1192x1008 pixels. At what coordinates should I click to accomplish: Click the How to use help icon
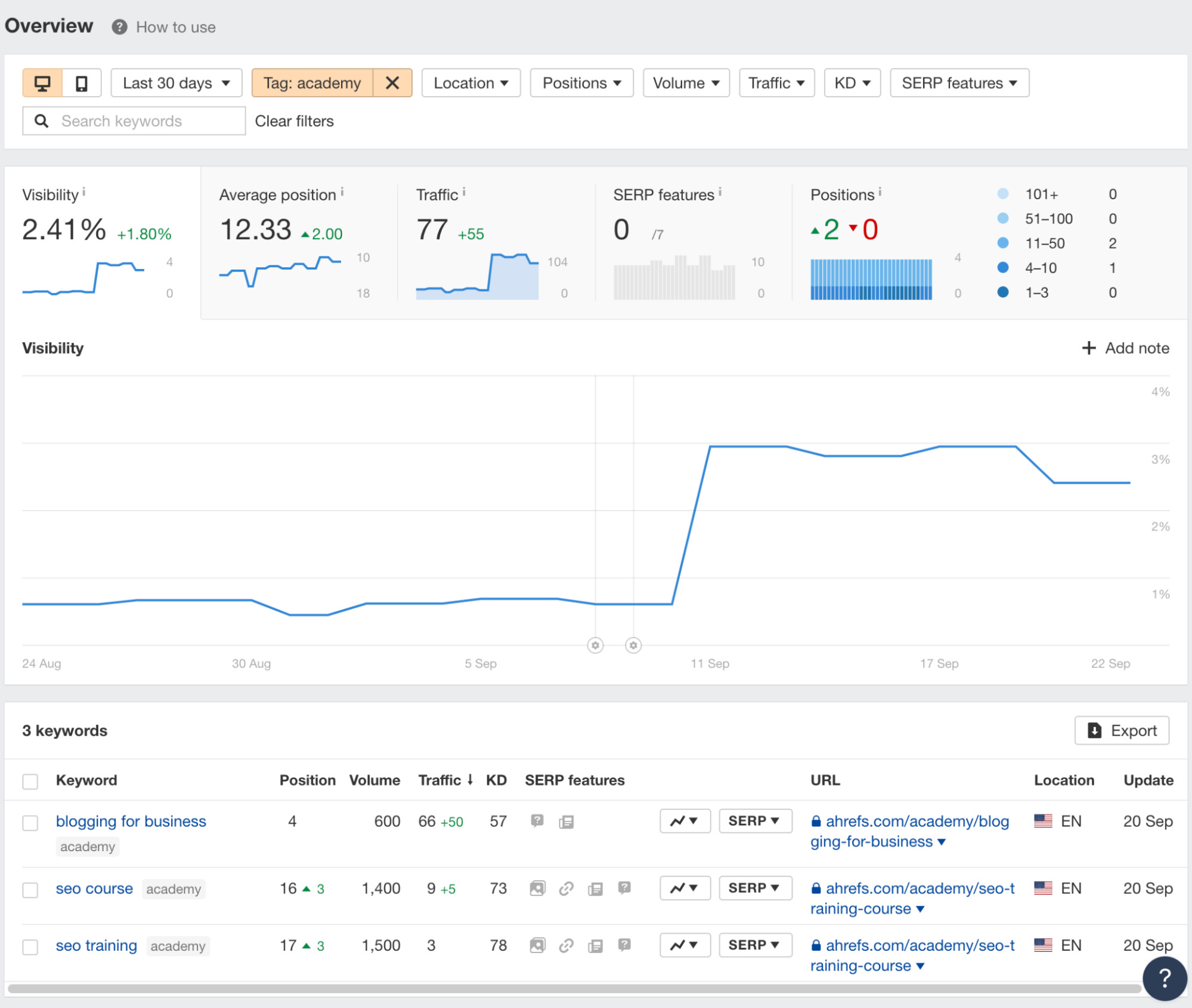119,27
